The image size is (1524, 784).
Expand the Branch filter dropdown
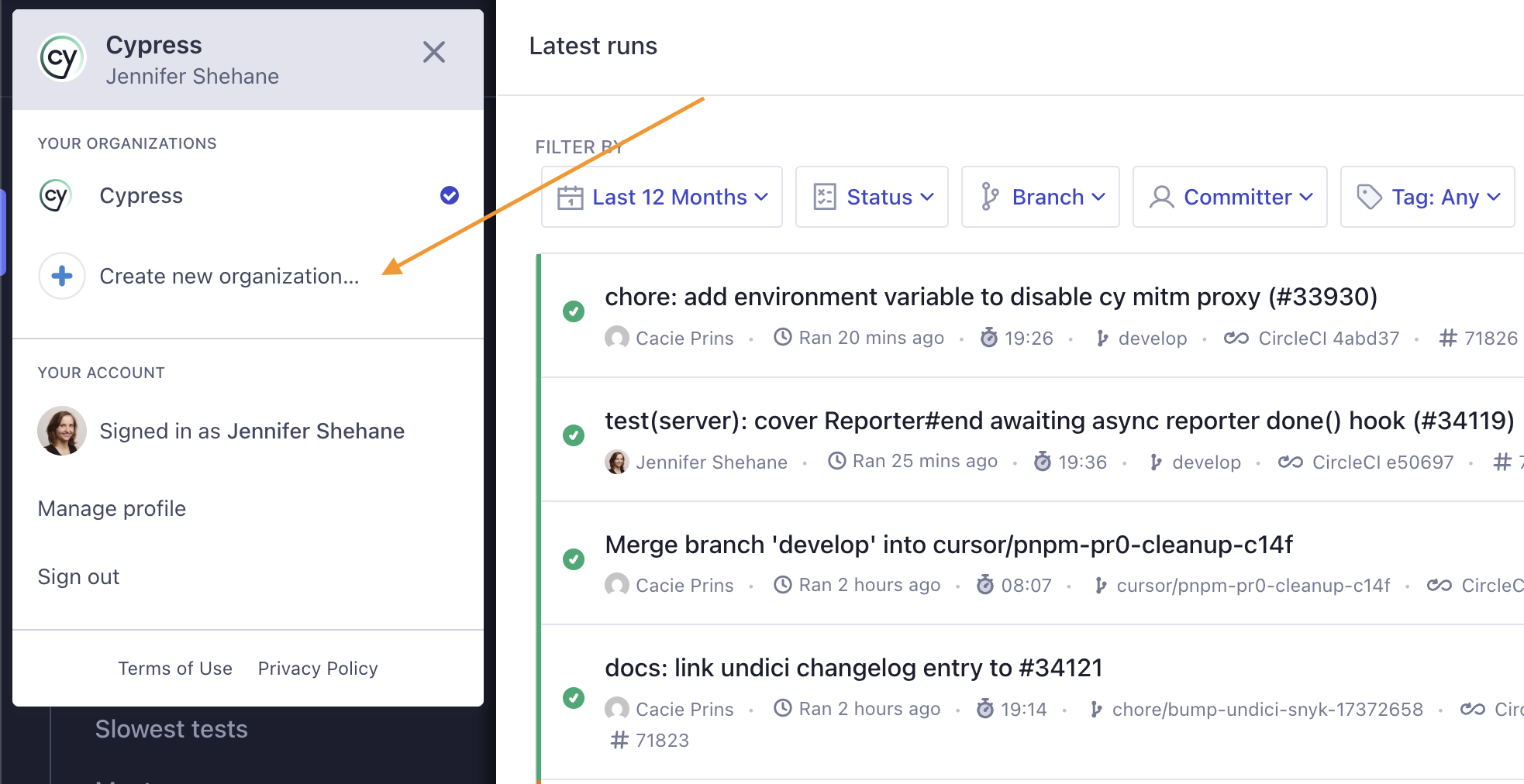[x=1040, y=197]
